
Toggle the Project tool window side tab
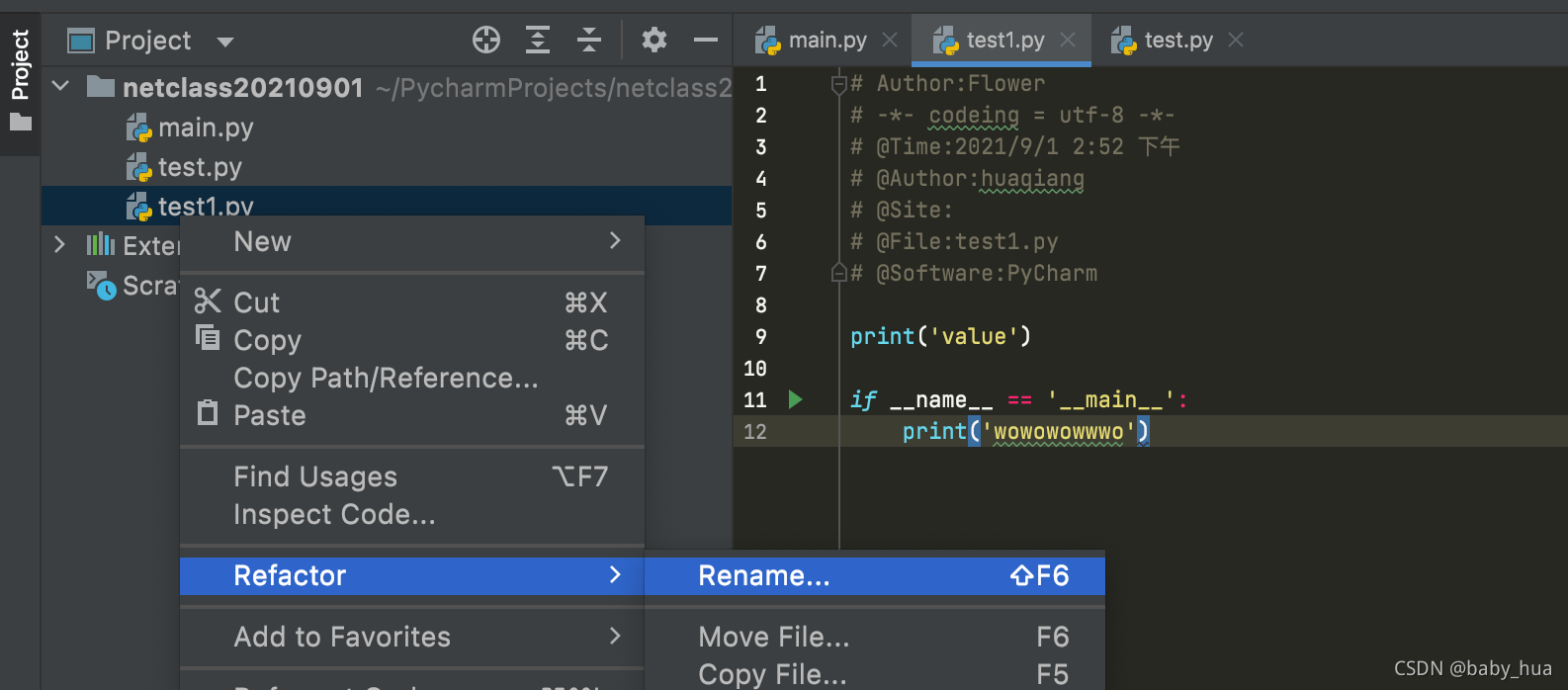20,79
